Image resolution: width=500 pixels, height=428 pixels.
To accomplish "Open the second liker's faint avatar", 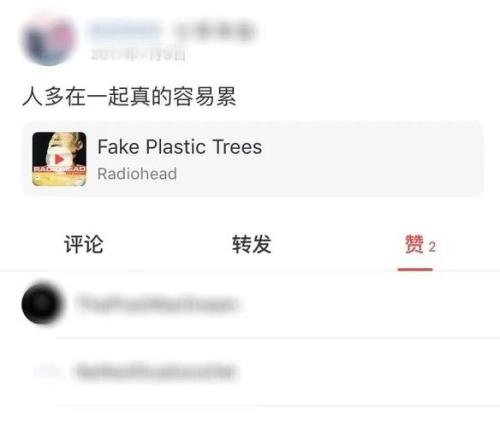I will click(x=47, y=371).
